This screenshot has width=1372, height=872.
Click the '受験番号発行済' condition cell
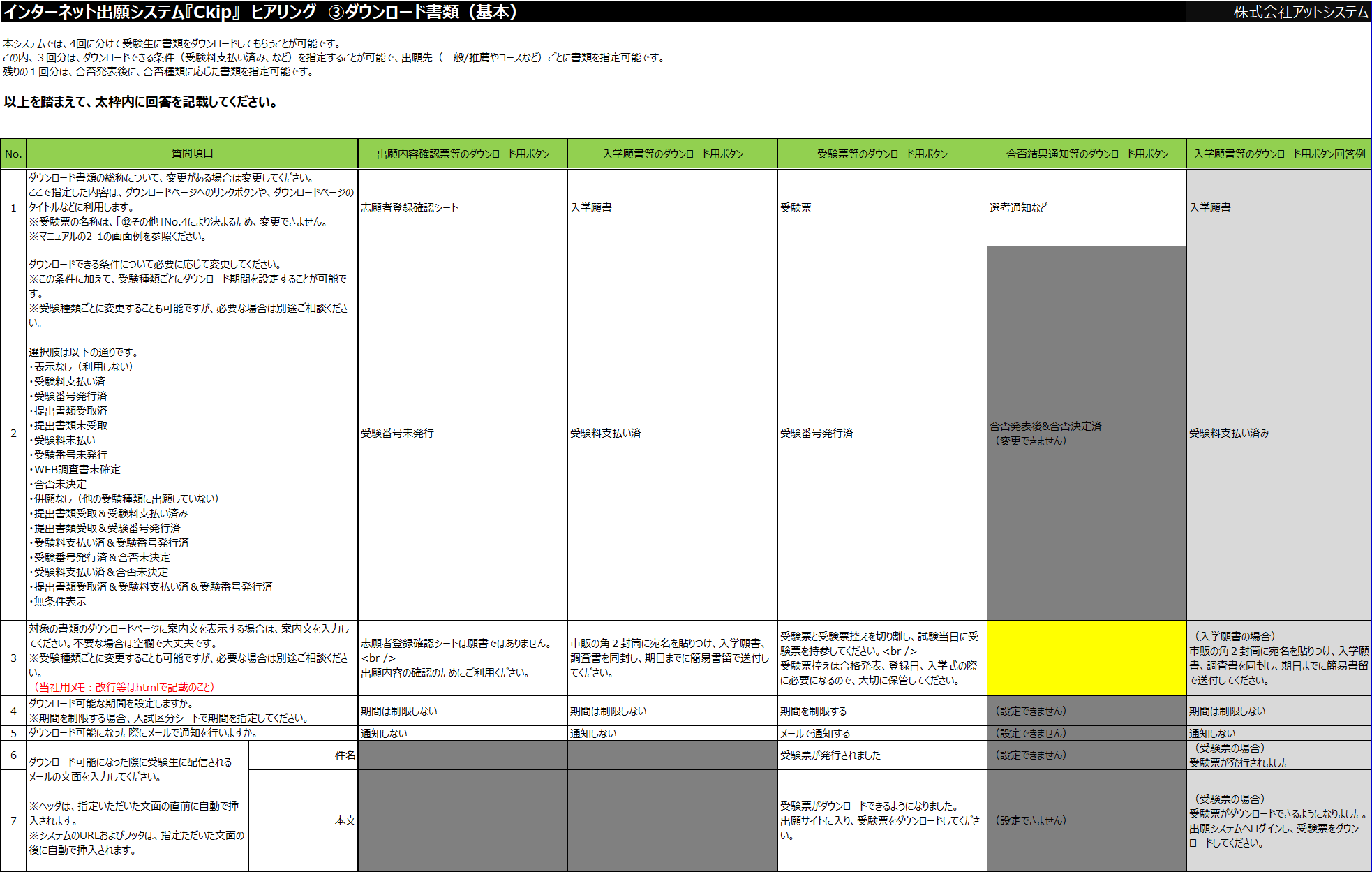[881, 433]
